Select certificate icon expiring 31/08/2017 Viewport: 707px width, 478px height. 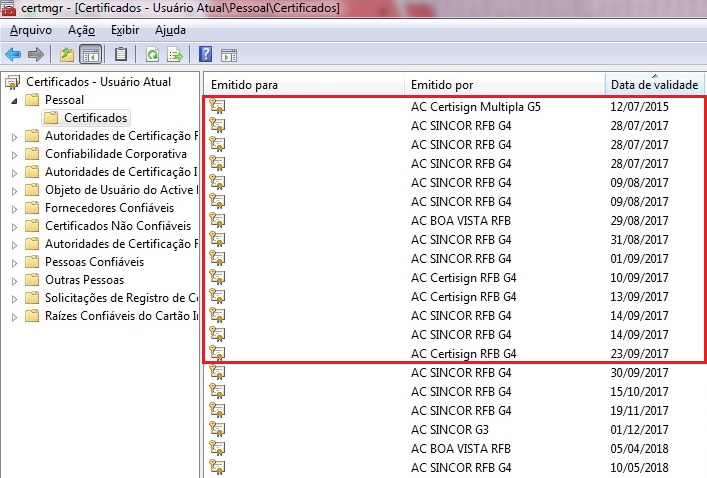(217, 239)
